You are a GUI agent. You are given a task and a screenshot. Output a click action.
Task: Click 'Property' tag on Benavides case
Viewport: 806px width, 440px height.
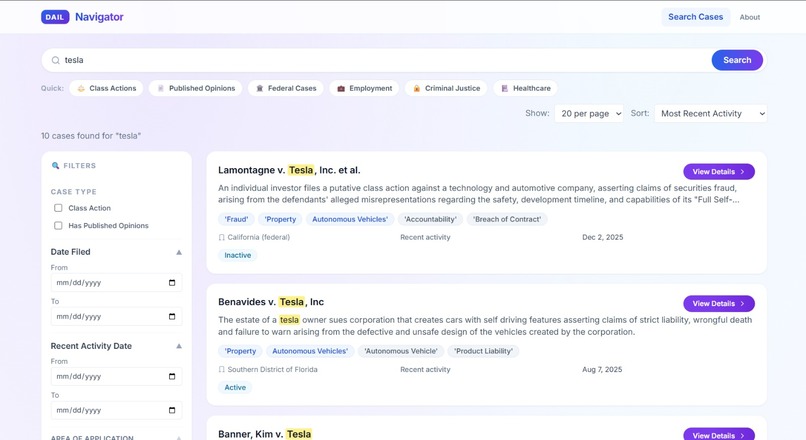point(240,351)
